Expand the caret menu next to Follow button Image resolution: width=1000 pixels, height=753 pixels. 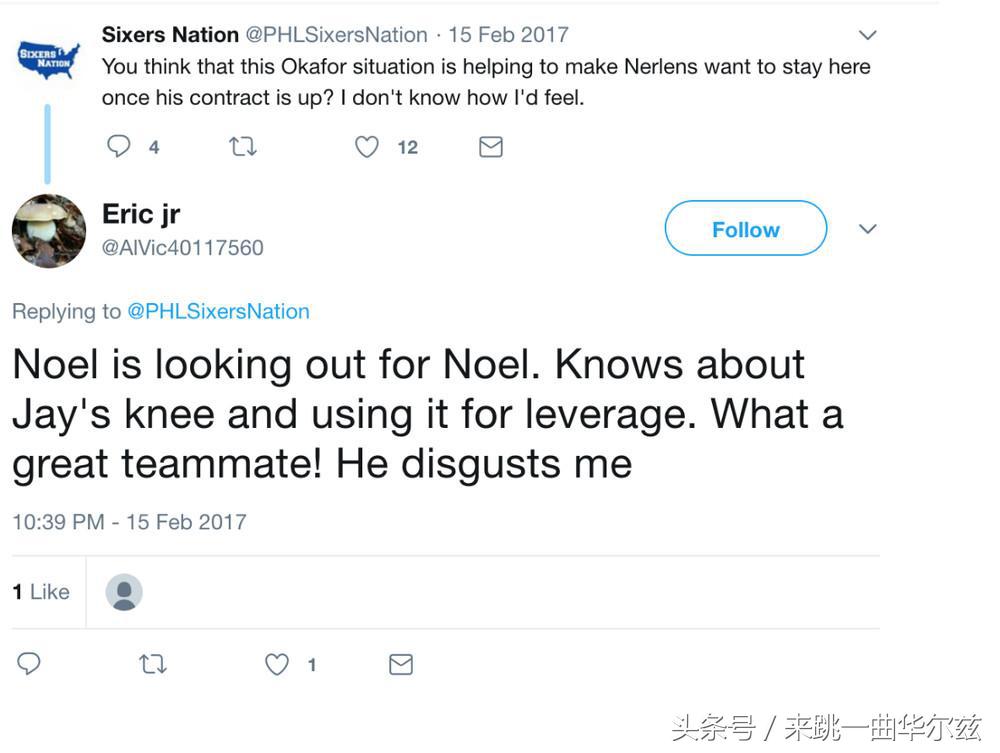867,228
